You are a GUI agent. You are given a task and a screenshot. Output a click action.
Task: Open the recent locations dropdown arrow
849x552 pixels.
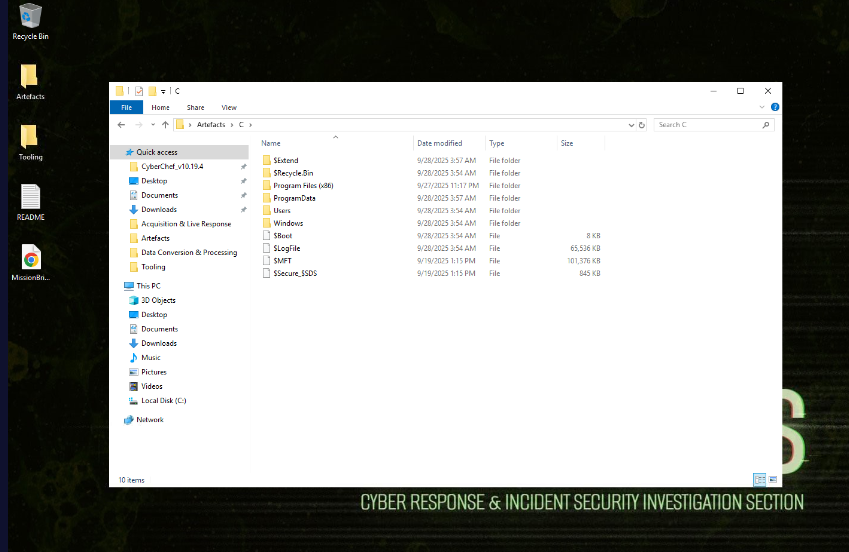(x=152, y=125)
